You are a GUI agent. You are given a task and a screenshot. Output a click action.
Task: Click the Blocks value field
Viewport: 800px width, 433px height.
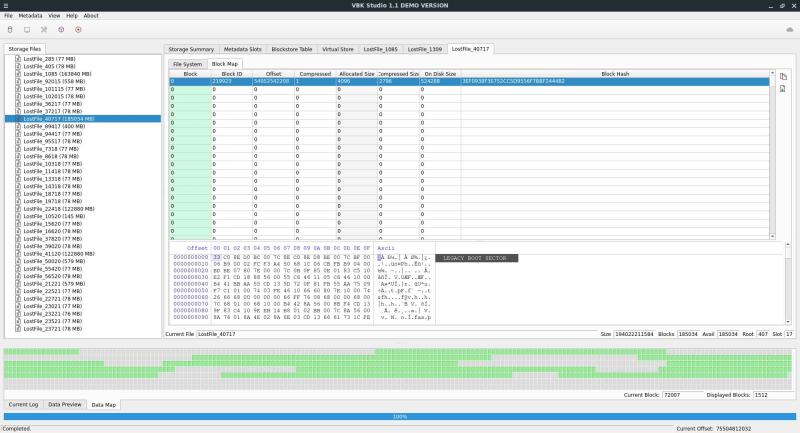pyautogui.click(x=688, y=334)
